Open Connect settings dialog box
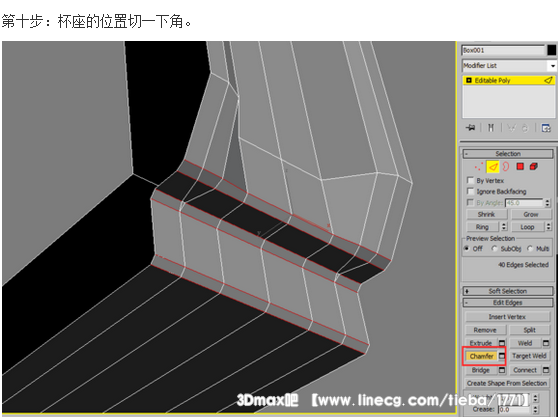 (x=546, y=370)
